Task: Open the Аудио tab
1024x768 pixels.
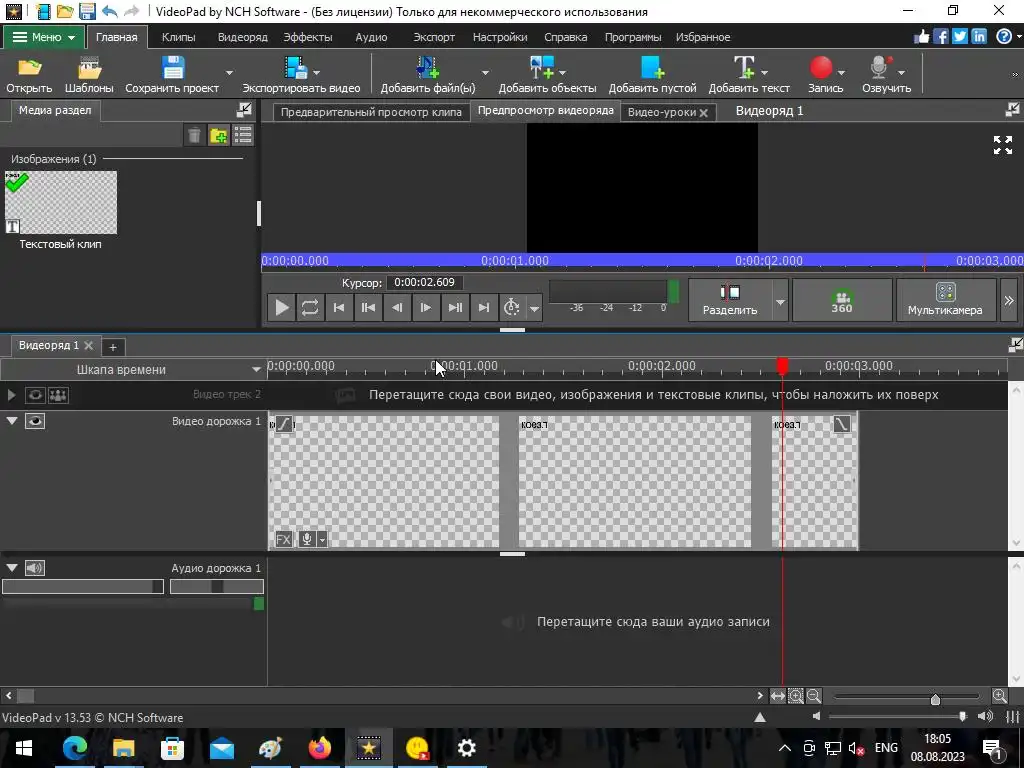Action: coord(371,37)
